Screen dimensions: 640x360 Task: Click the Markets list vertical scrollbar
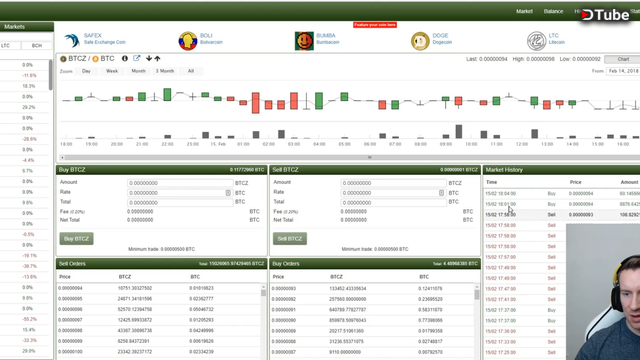click(50, 75)
